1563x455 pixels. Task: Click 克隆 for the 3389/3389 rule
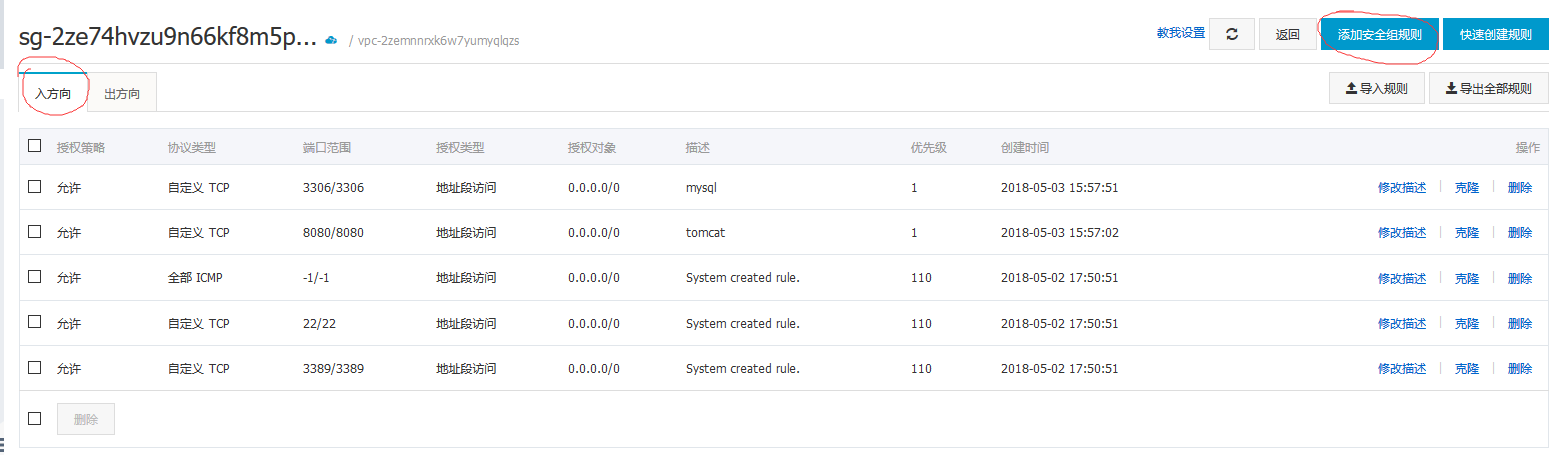coord(1467,368)
